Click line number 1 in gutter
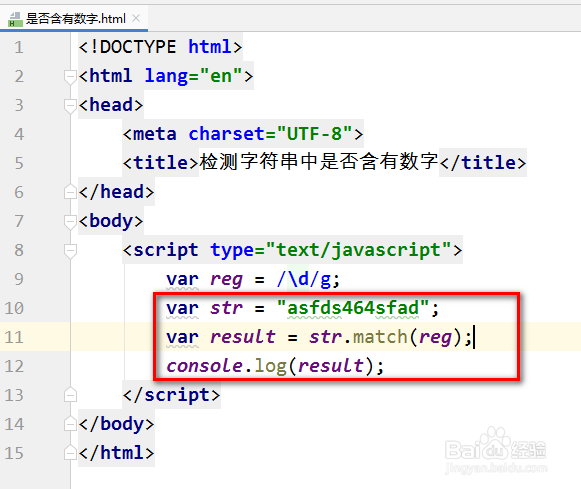Image resolution: width=581 pixels, height=489 pixels. pyautogui.click(x=19, y=47)
